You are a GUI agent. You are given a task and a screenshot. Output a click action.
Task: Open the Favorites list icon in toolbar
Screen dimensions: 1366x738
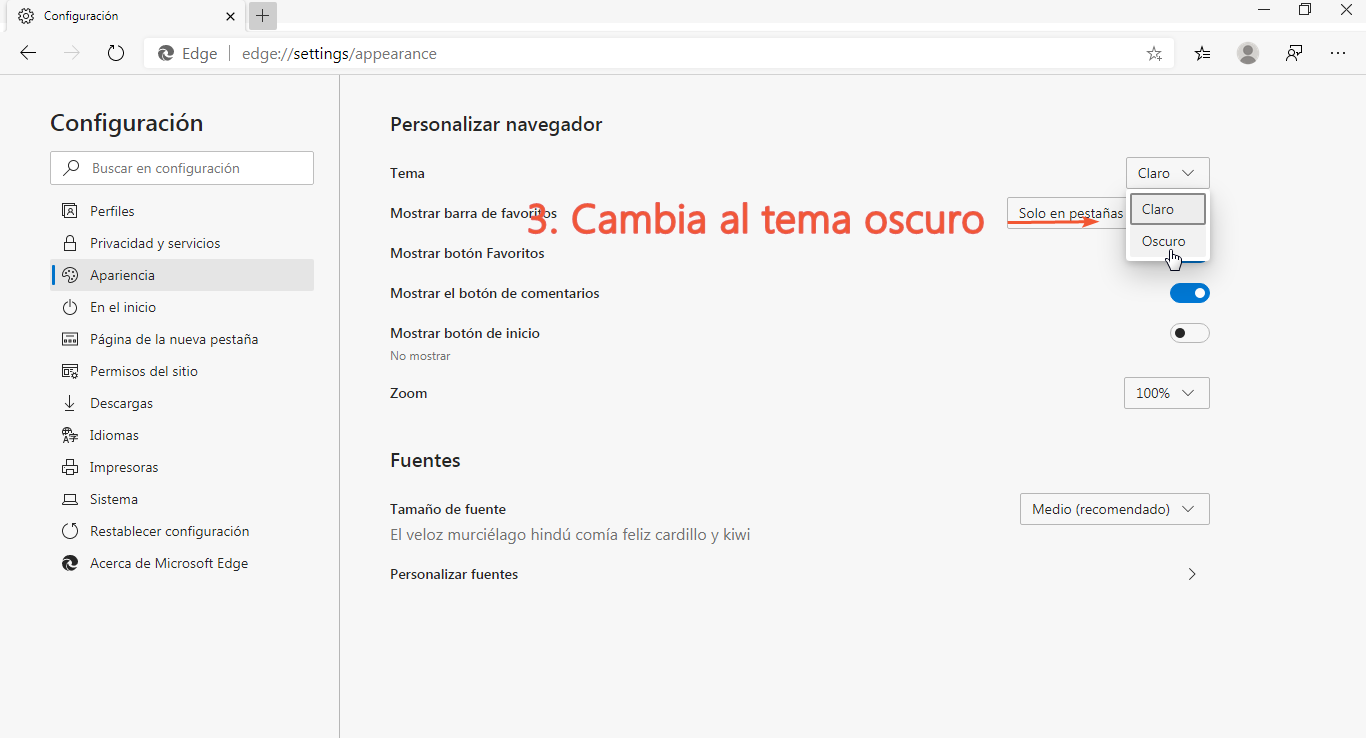tap(1202, 53)
